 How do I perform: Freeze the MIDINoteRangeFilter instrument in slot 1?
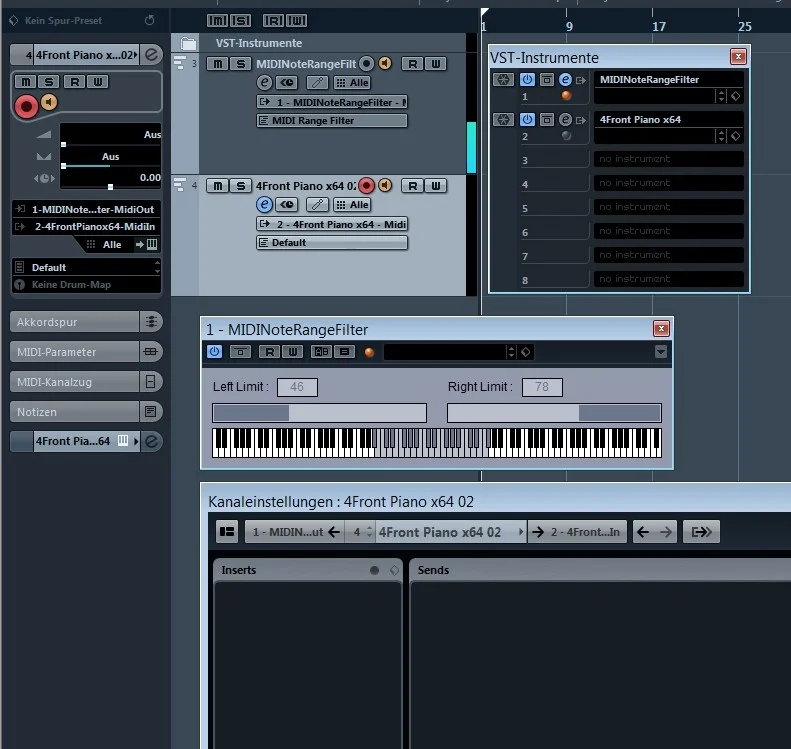tap(503, 79)
